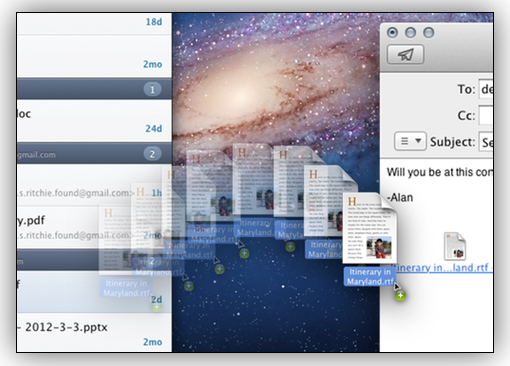Click the green zoom window button
Screen dimensions: 510x366
(x=428, y=32)
